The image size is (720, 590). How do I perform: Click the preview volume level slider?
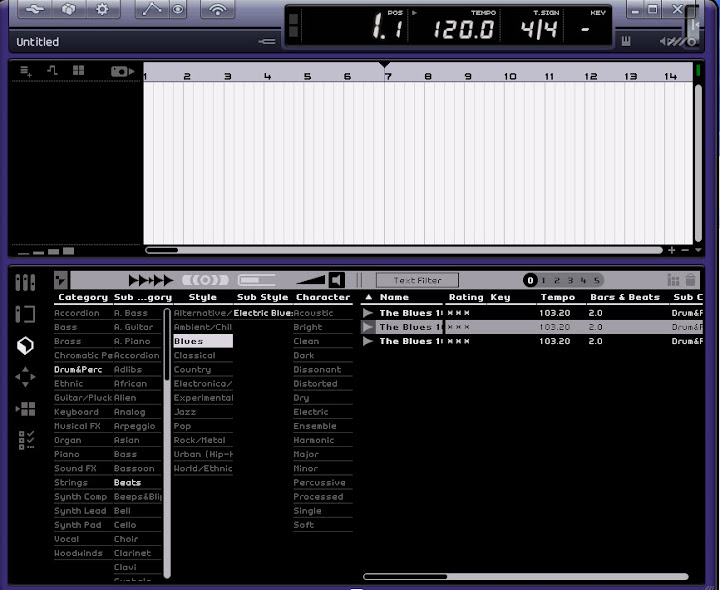tap(311, 281)
